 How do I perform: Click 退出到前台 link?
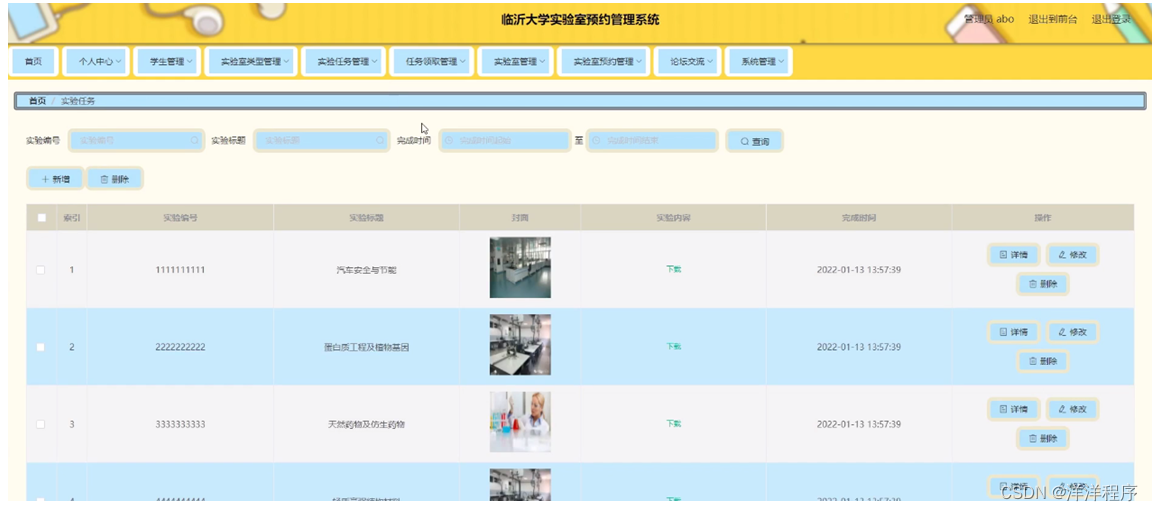(1052, 20)
